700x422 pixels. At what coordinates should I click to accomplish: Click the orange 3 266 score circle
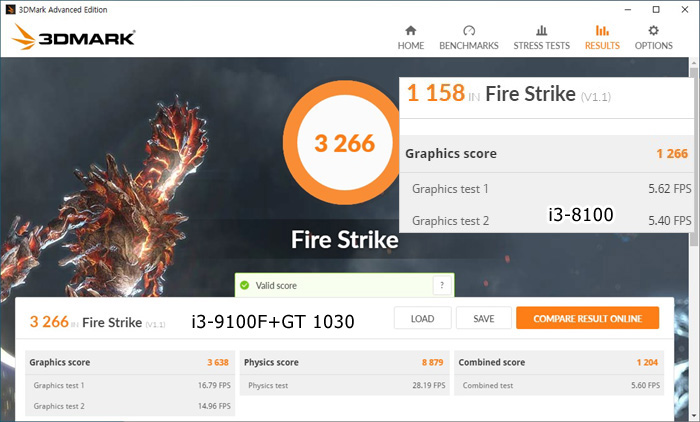point(344,143)
